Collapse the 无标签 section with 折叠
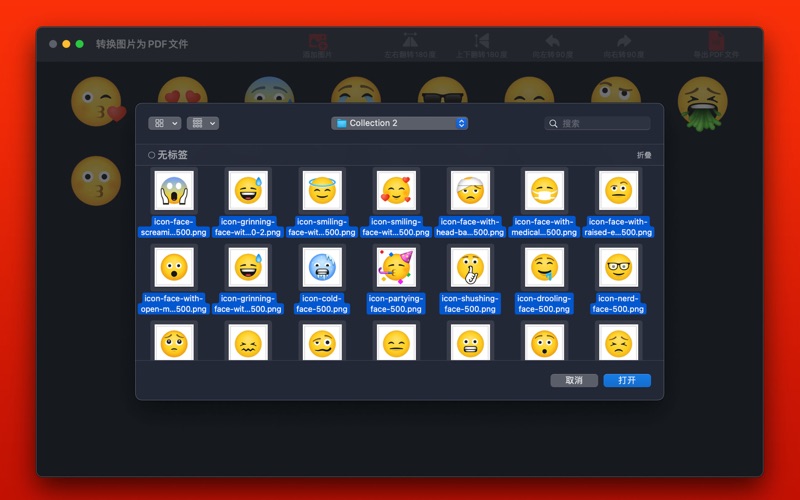The height and width of the screenshot is (500, 800). pyautogui.click(x=644, y=155)
